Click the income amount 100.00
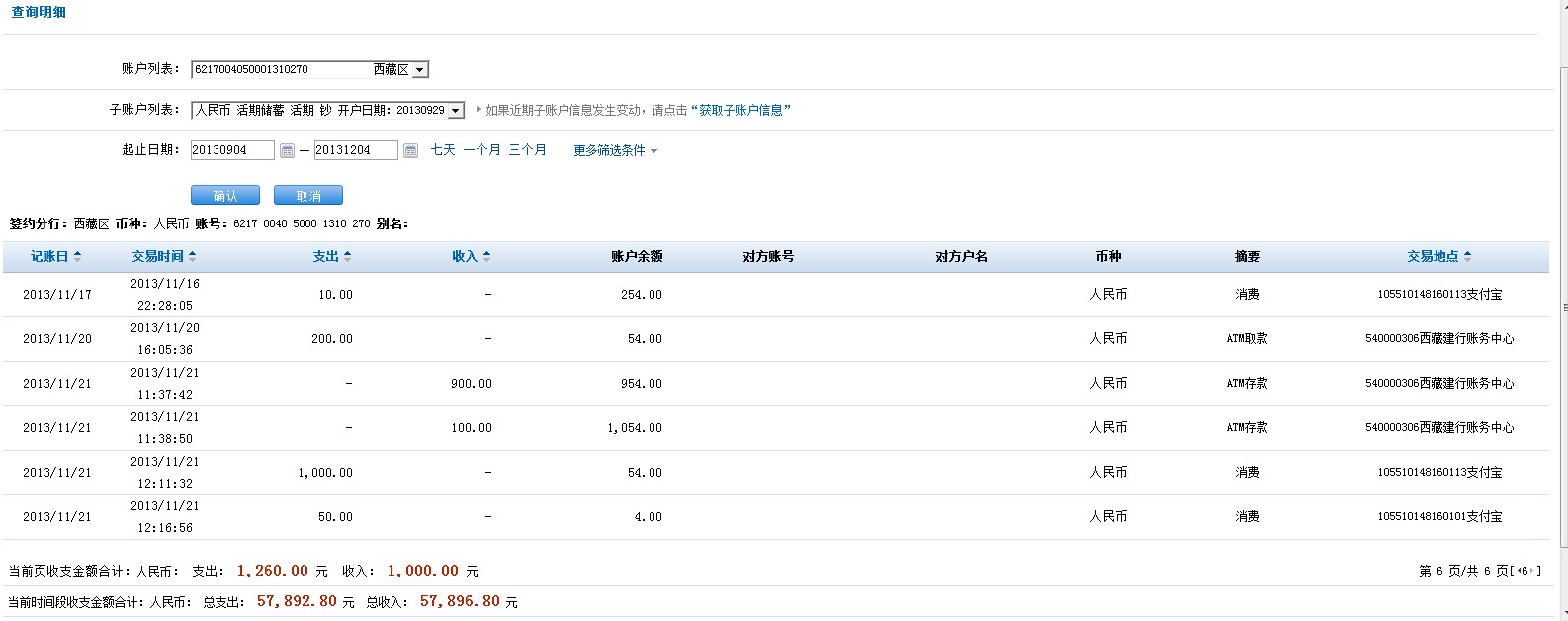 click(472, 428)
